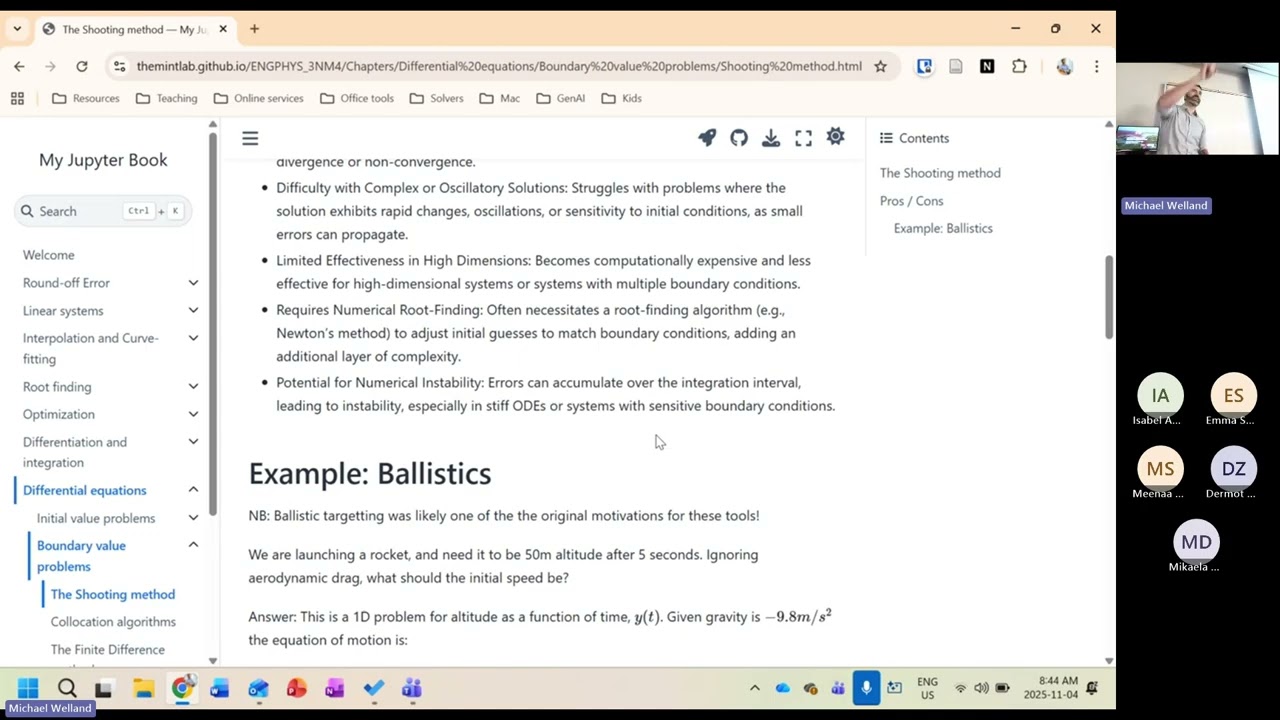This screenshot has width=1280, height=720.
Task: Open the Collocation algorithms page
Action: click(x=113, y=622)
